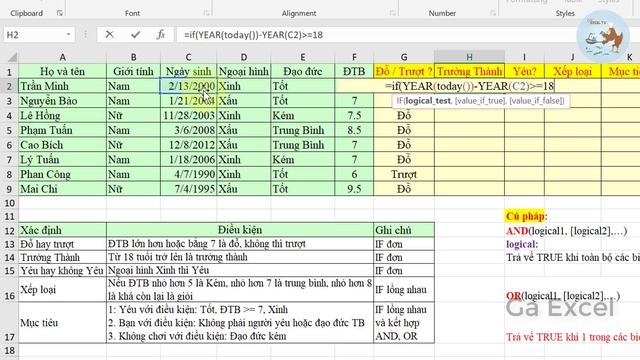
Task: Select birthdate cell 11/28/2003
Action: (x=188, y=116)
